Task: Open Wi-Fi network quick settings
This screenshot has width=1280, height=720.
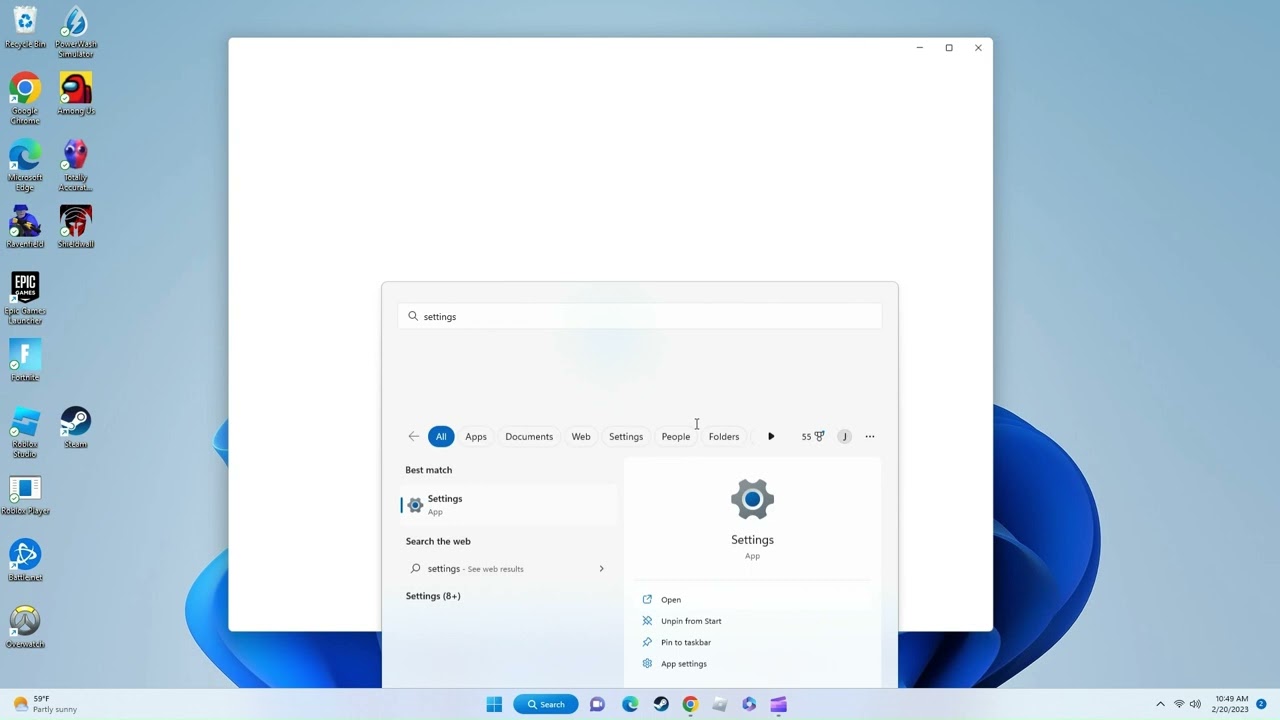Action: pyautogui.click(x=1179, y=704)
